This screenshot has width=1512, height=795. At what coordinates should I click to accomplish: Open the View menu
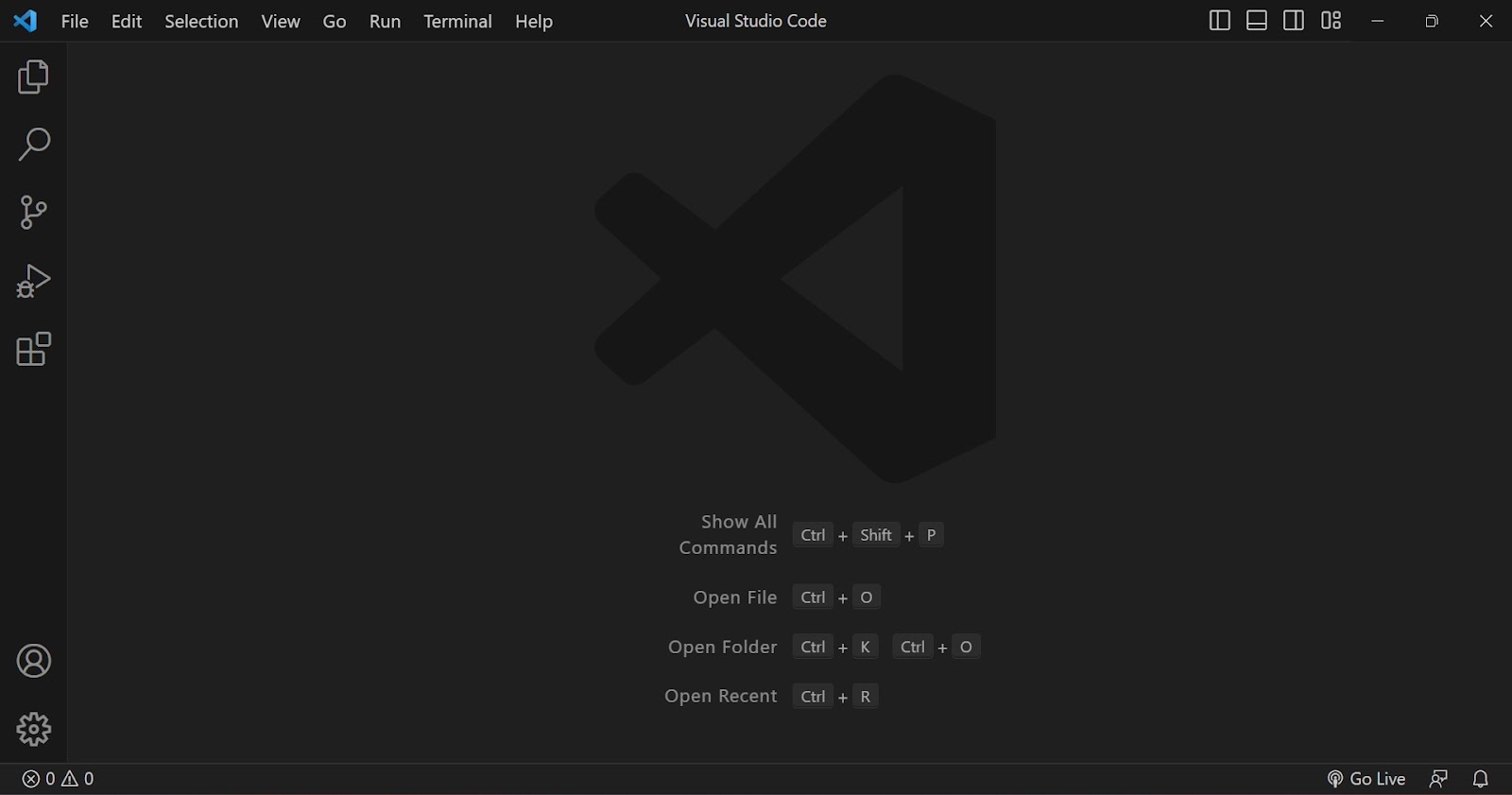point(281,21)
